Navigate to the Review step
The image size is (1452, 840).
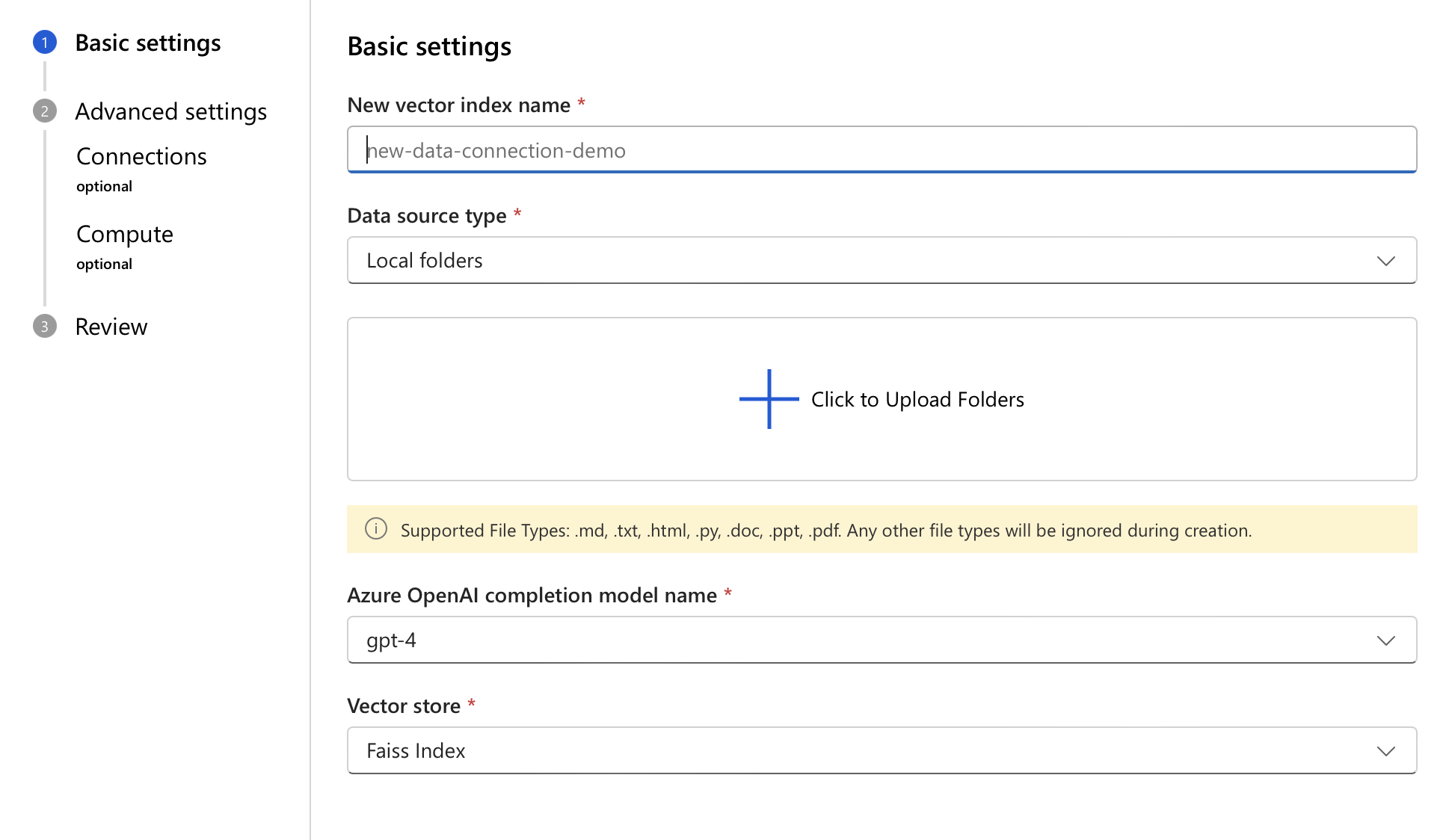pyautogui.click(x=112, y=326)
